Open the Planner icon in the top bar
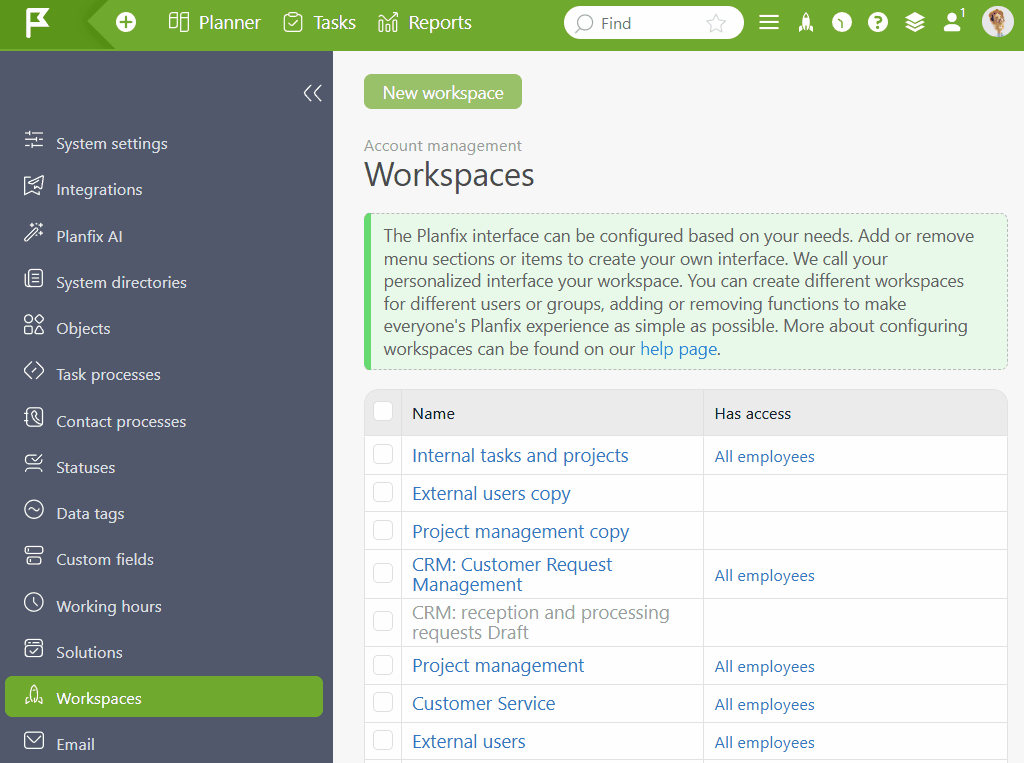This screenshot has height=763, width=1024. 178,22
